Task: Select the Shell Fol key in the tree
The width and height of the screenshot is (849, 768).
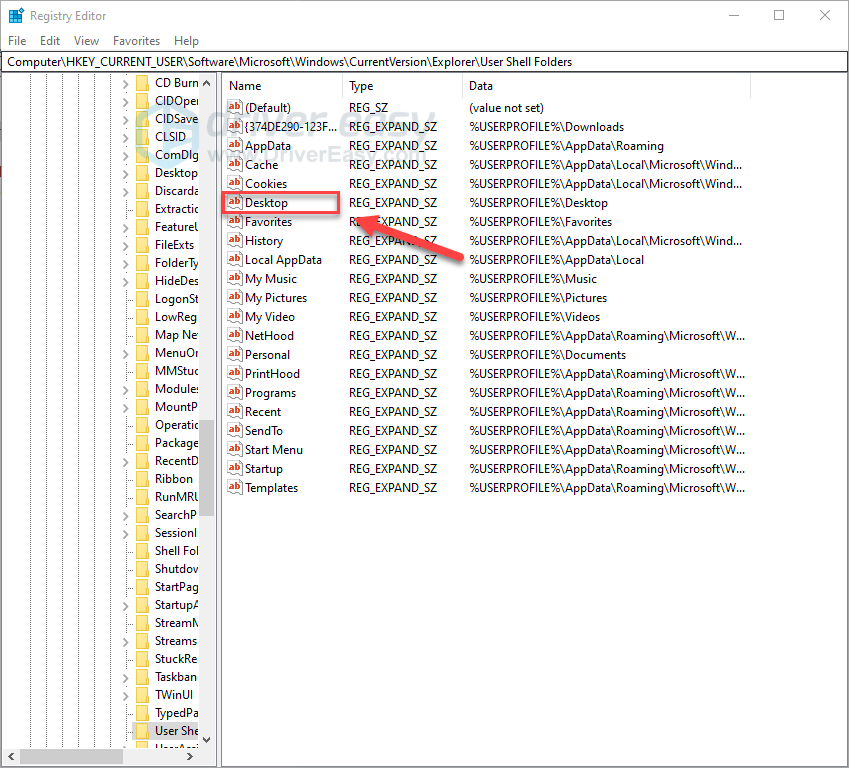Action: (x=177, y=551)
